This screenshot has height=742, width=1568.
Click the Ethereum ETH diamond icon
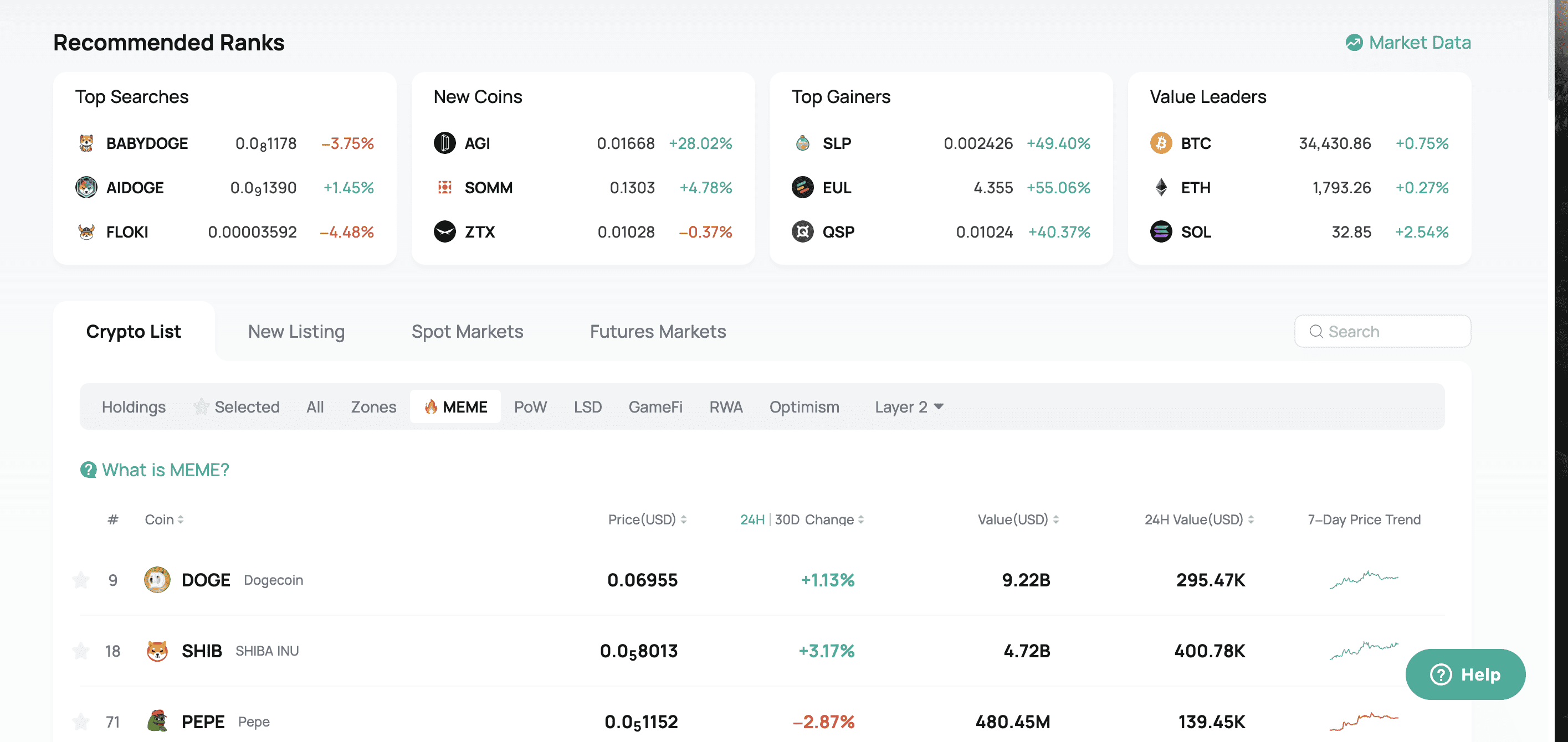[1161, 187]
